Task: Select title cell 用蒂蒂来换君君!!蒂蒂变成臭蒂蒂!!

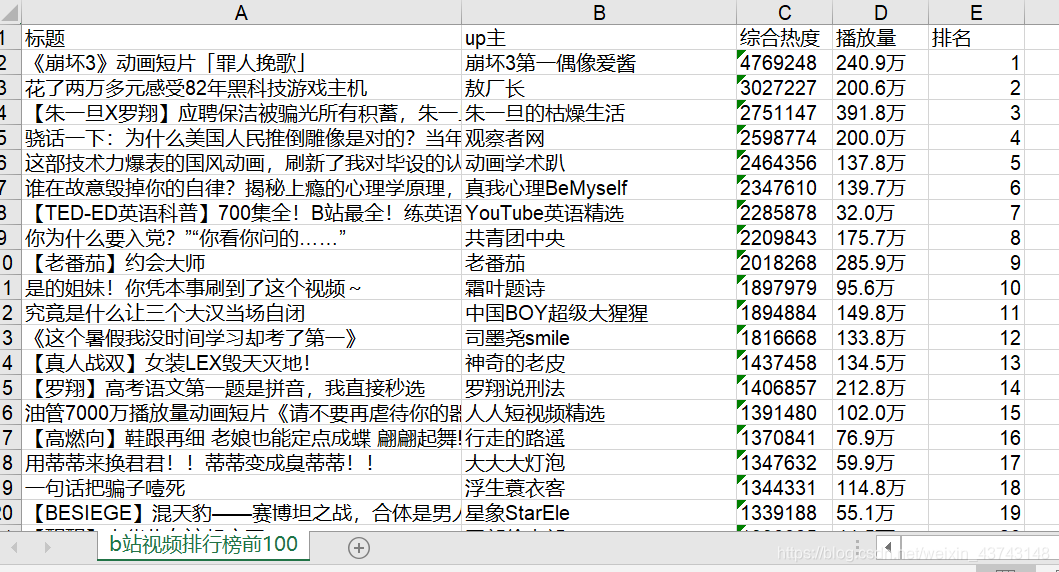Action: (241, 463)
